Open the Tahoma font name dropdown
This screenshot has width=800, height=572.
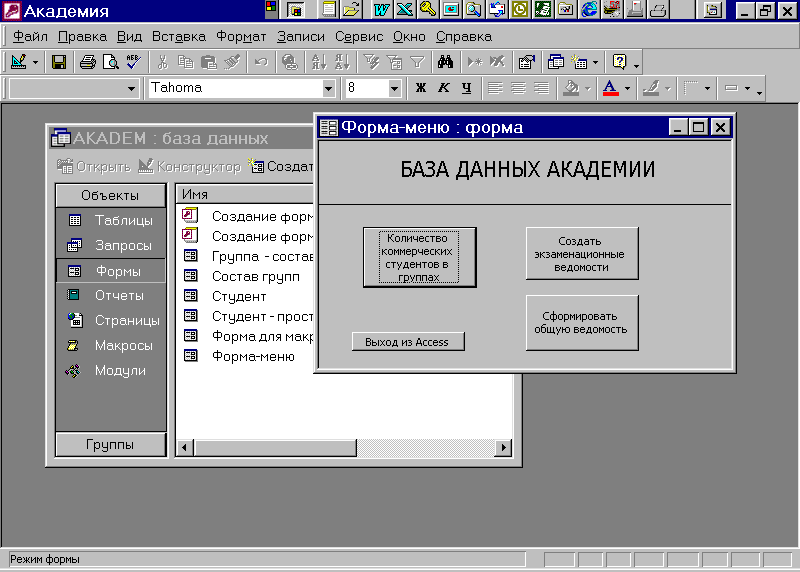tap(328, 89)
